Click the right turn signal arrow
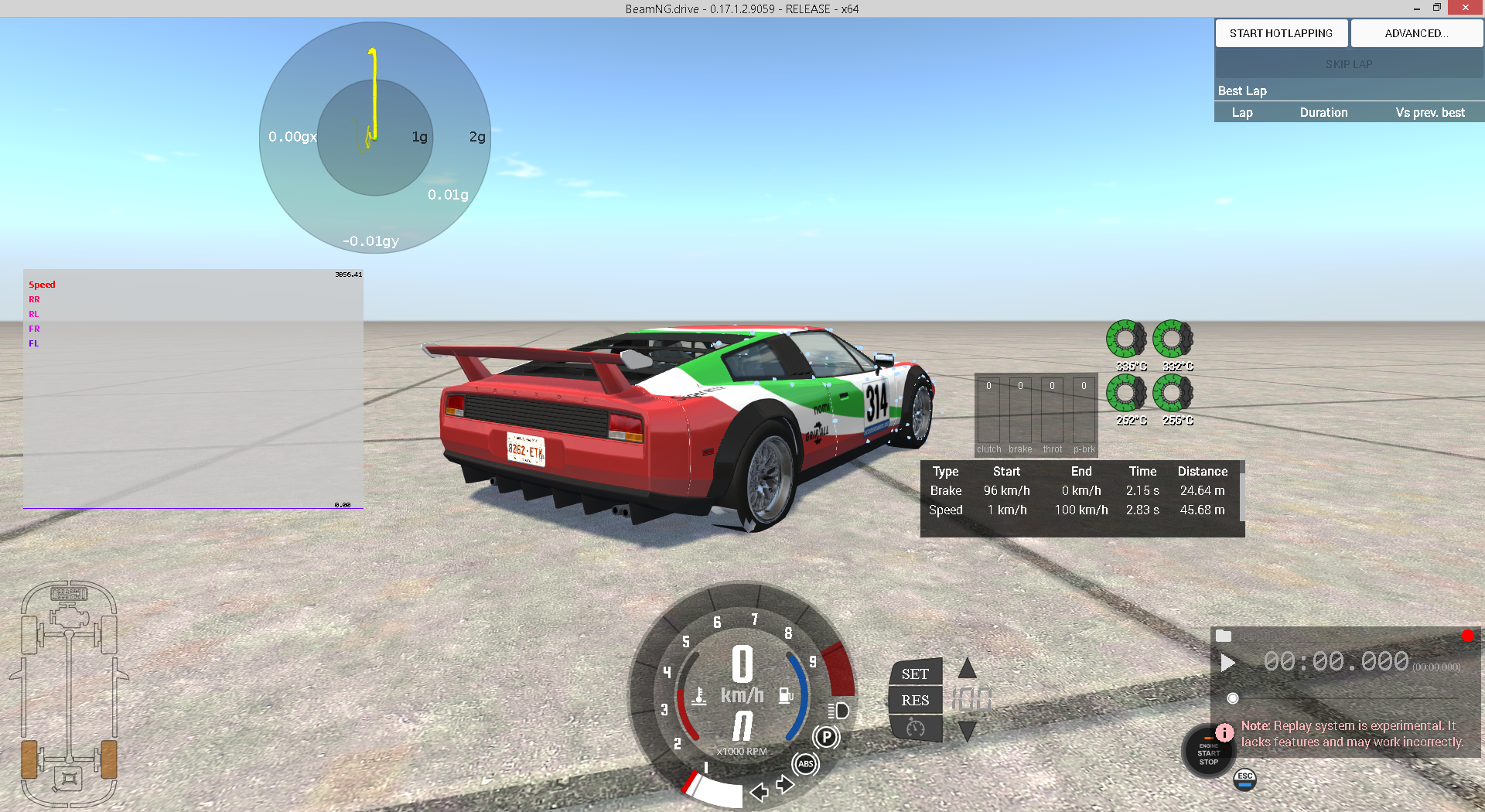1485x812 pixels. coord(785,785)
